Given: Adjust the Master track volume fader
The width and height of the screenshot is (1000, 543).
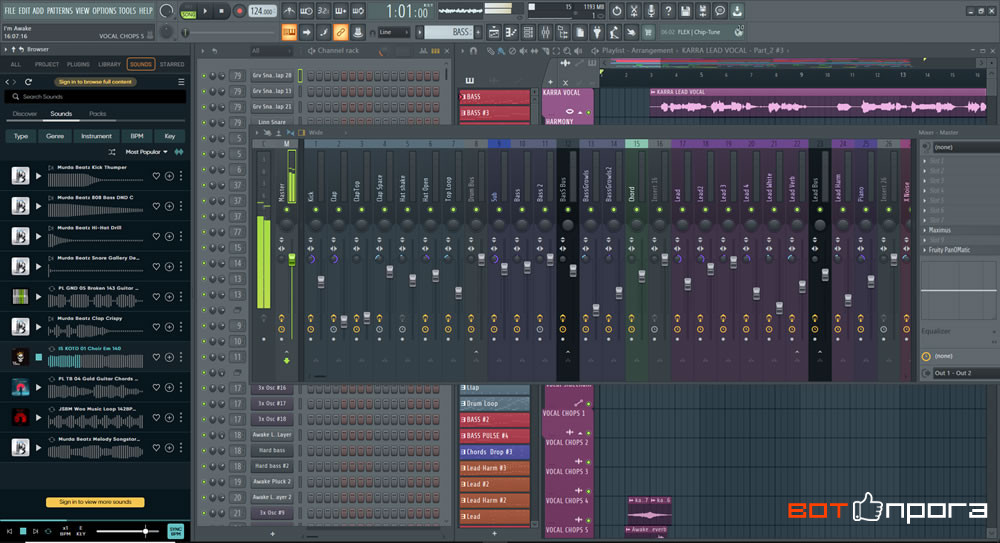Looking at the screenshot, I should tap(291, 258).
